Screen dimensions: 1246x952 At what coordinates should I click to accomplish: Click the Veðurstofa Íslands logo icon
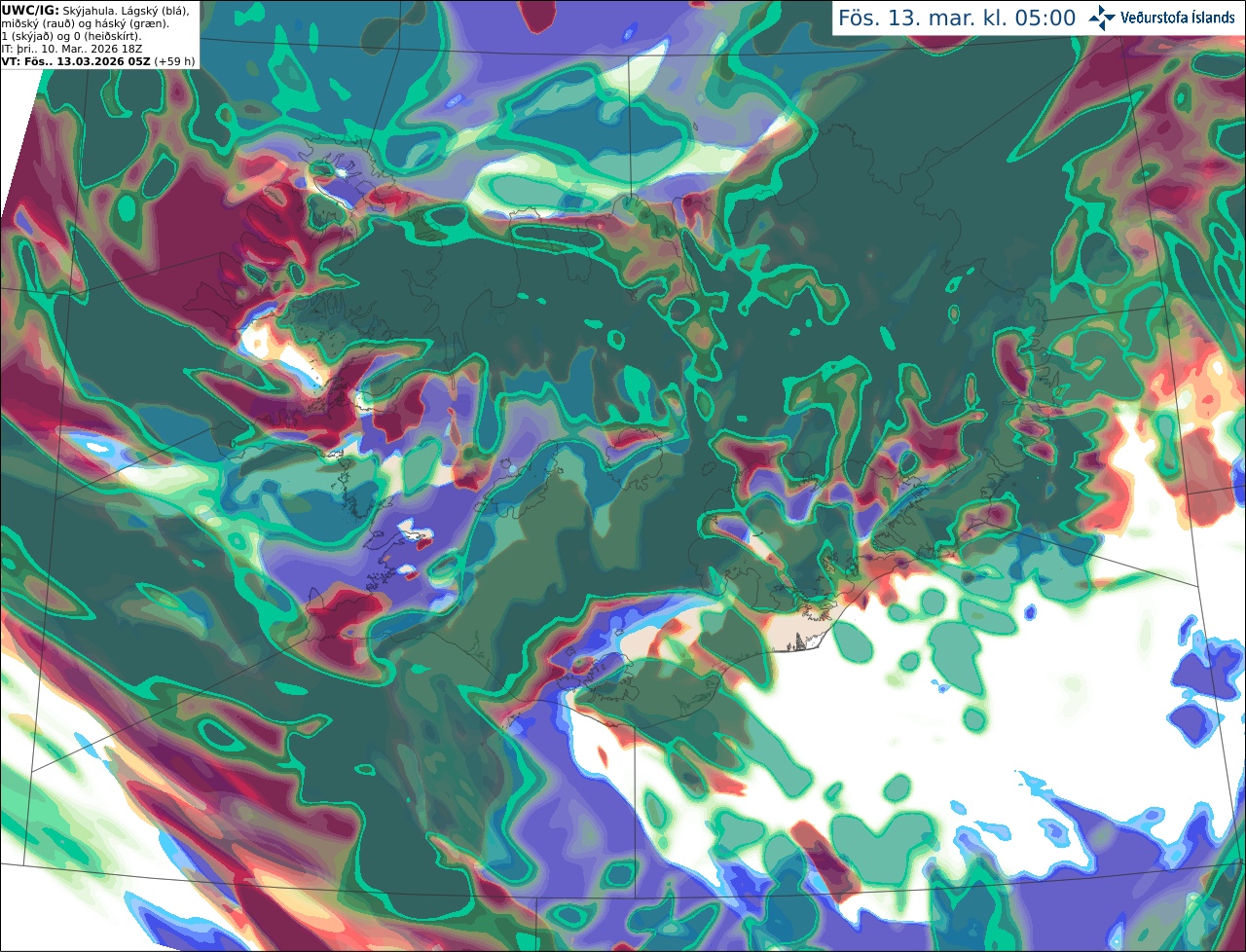point(1102,18)
